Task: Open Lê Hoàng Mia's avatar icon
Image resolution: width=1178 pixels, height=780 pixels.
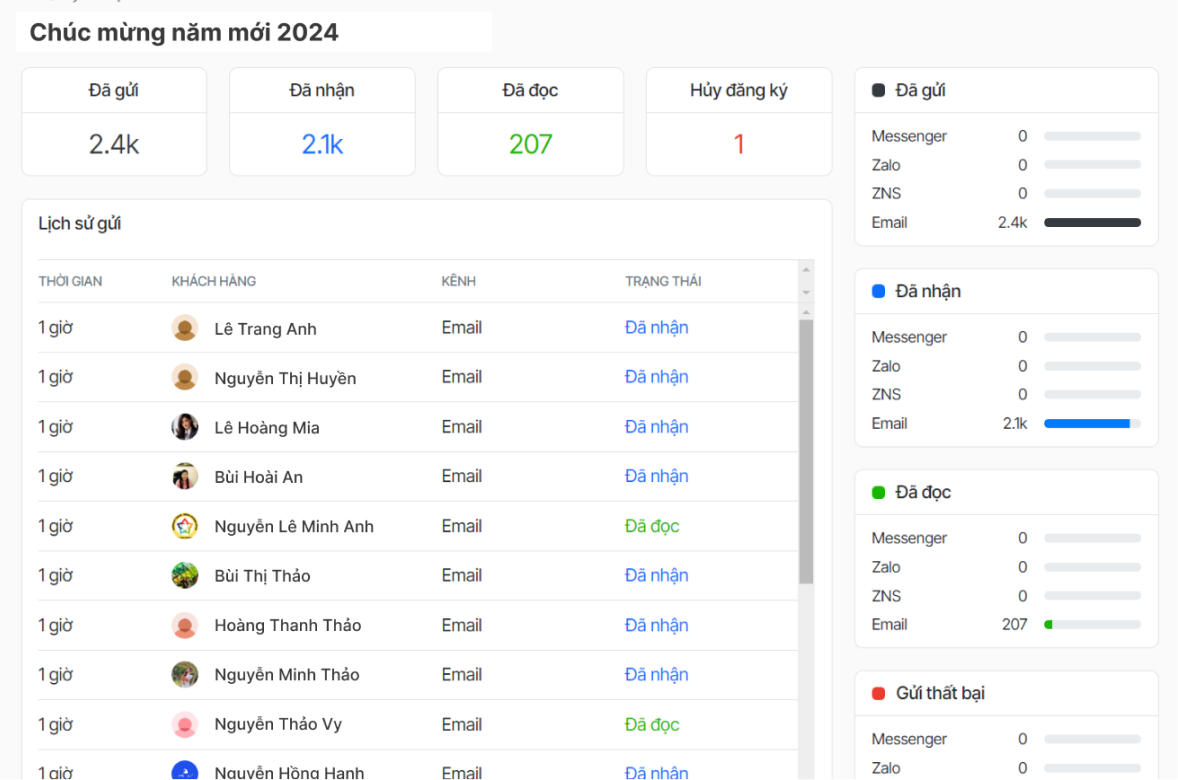Action: (x=185, y=426)
